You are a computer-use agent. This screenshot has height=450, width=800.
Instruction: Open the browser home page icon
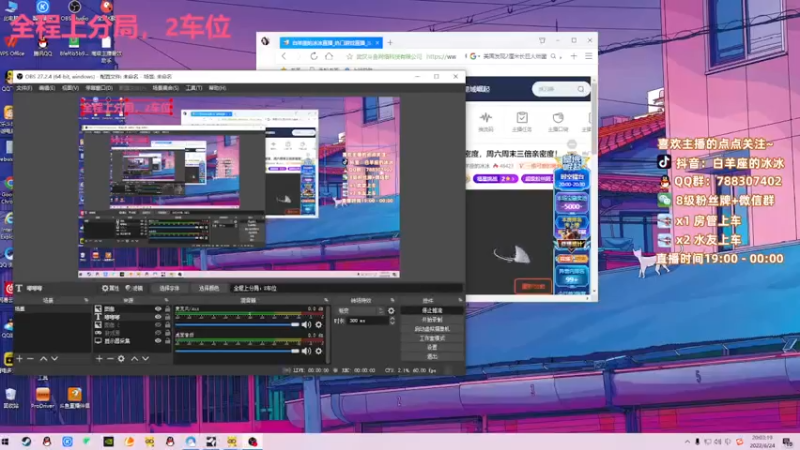point(329,56)
